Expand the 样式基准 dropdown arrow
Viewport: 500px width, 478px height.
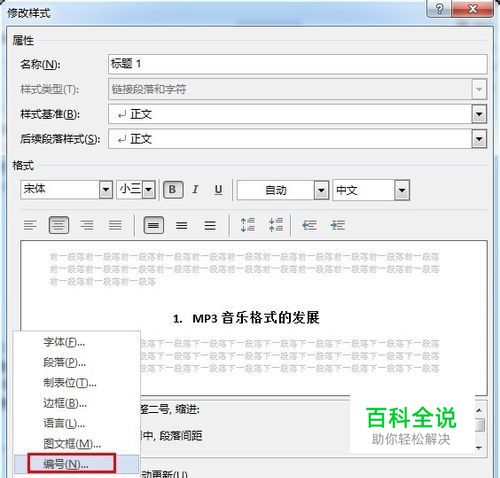[x=479, y=114]
